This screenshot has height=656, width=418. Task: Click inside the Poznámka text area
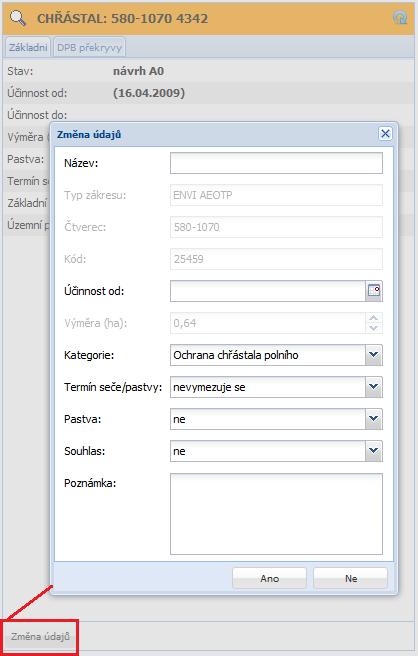(x=276, y=514)
